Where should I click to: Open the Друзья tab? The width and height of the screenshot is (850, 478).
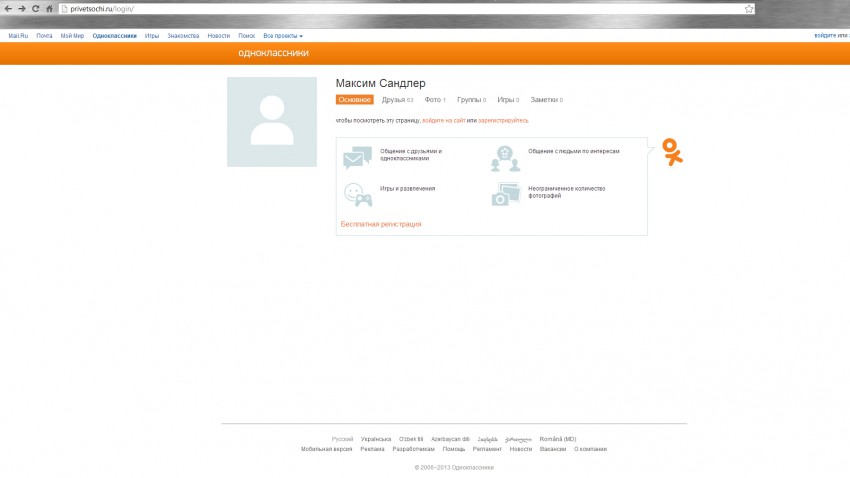click(x=397, y=100)
